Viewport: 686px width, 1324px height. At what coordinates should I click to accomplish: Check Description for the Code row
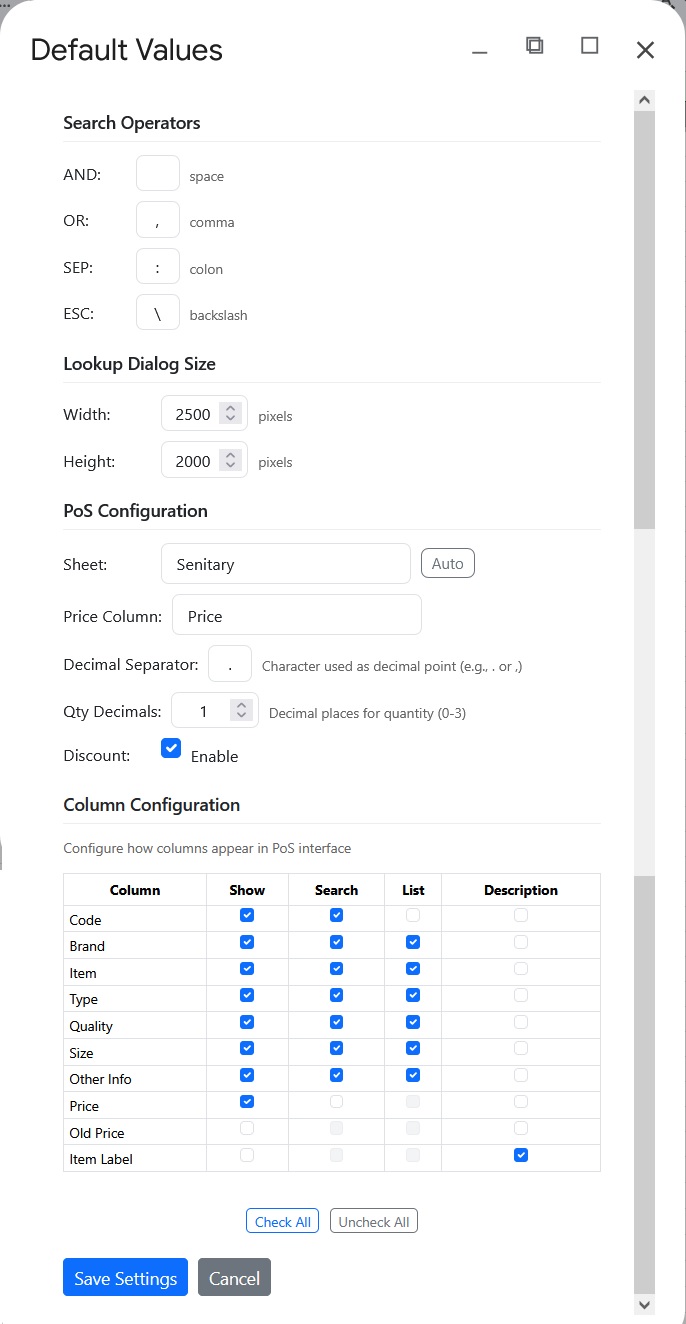pos(520,915)
